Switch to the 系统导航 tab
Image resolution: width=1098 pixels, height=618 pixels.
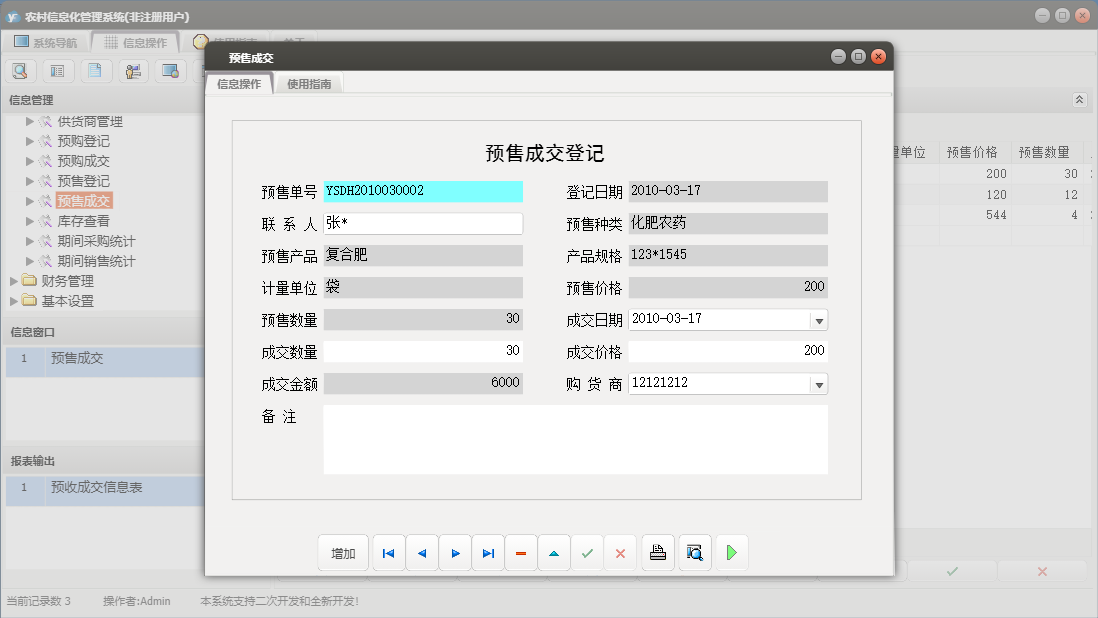(x=57, y=42)
